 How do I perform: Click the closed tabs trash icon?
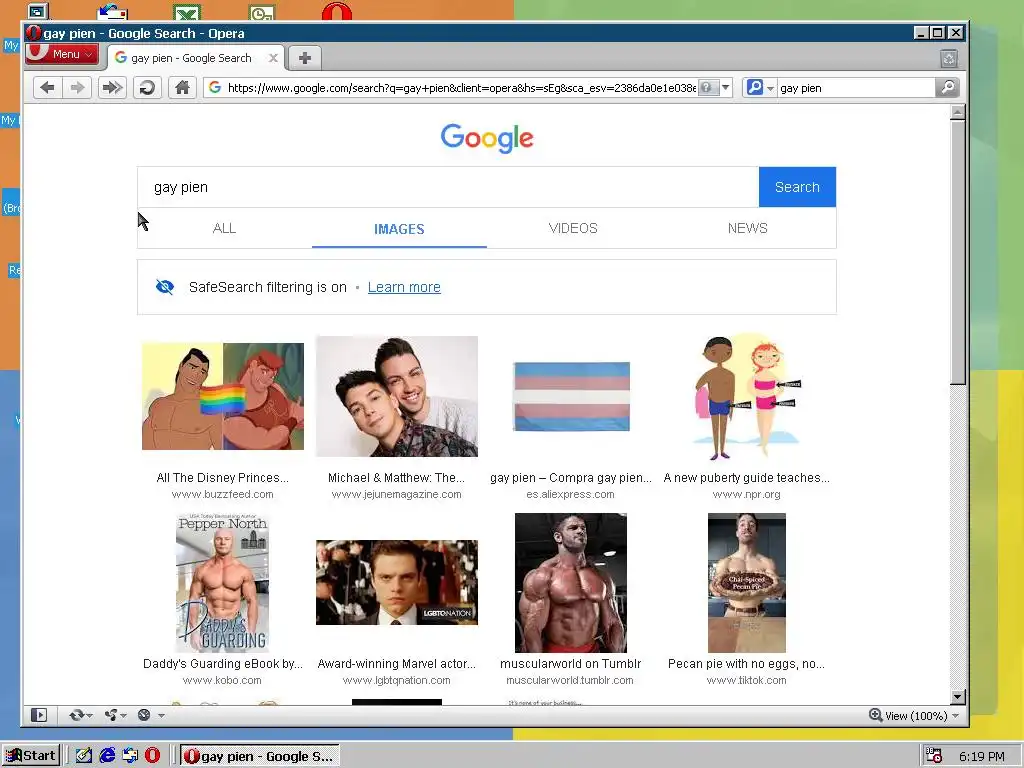coord(949,59)
